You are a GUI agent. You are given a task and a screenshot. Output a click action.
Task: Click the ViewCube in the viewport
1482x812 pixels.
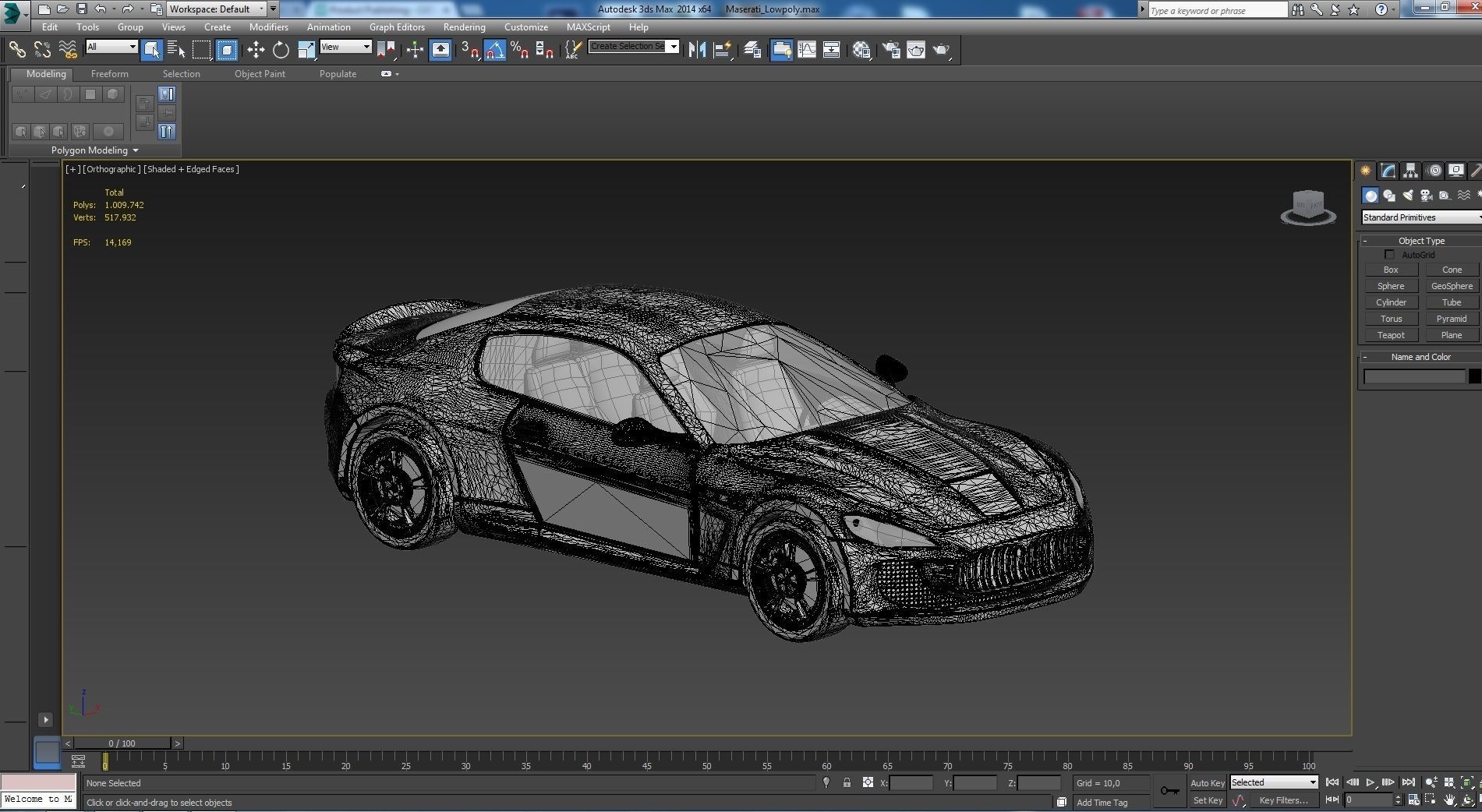(x=1308, y=207)
